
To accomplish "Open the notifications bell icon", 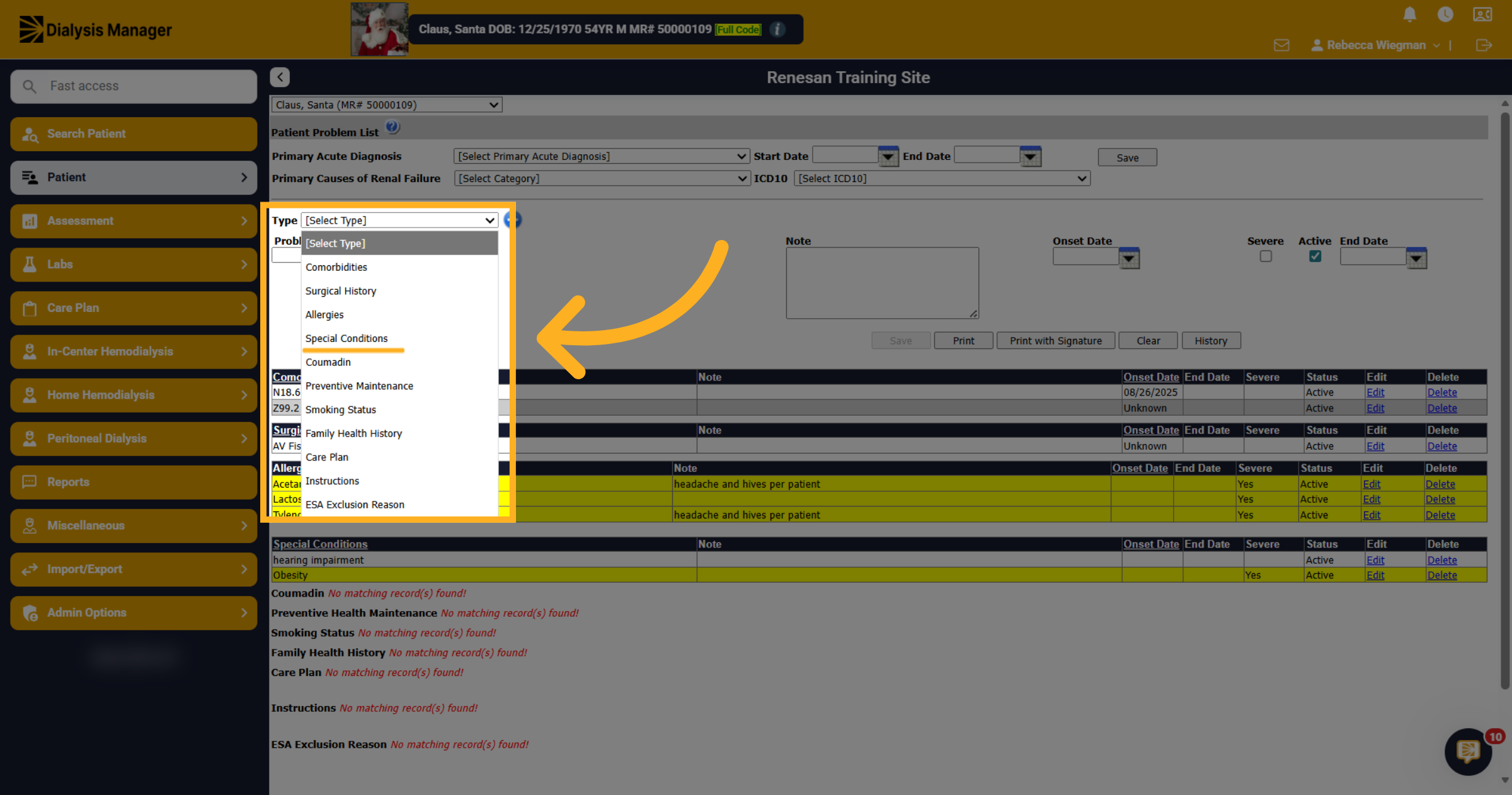I will pyautogui.click(x=1410, y=15).
